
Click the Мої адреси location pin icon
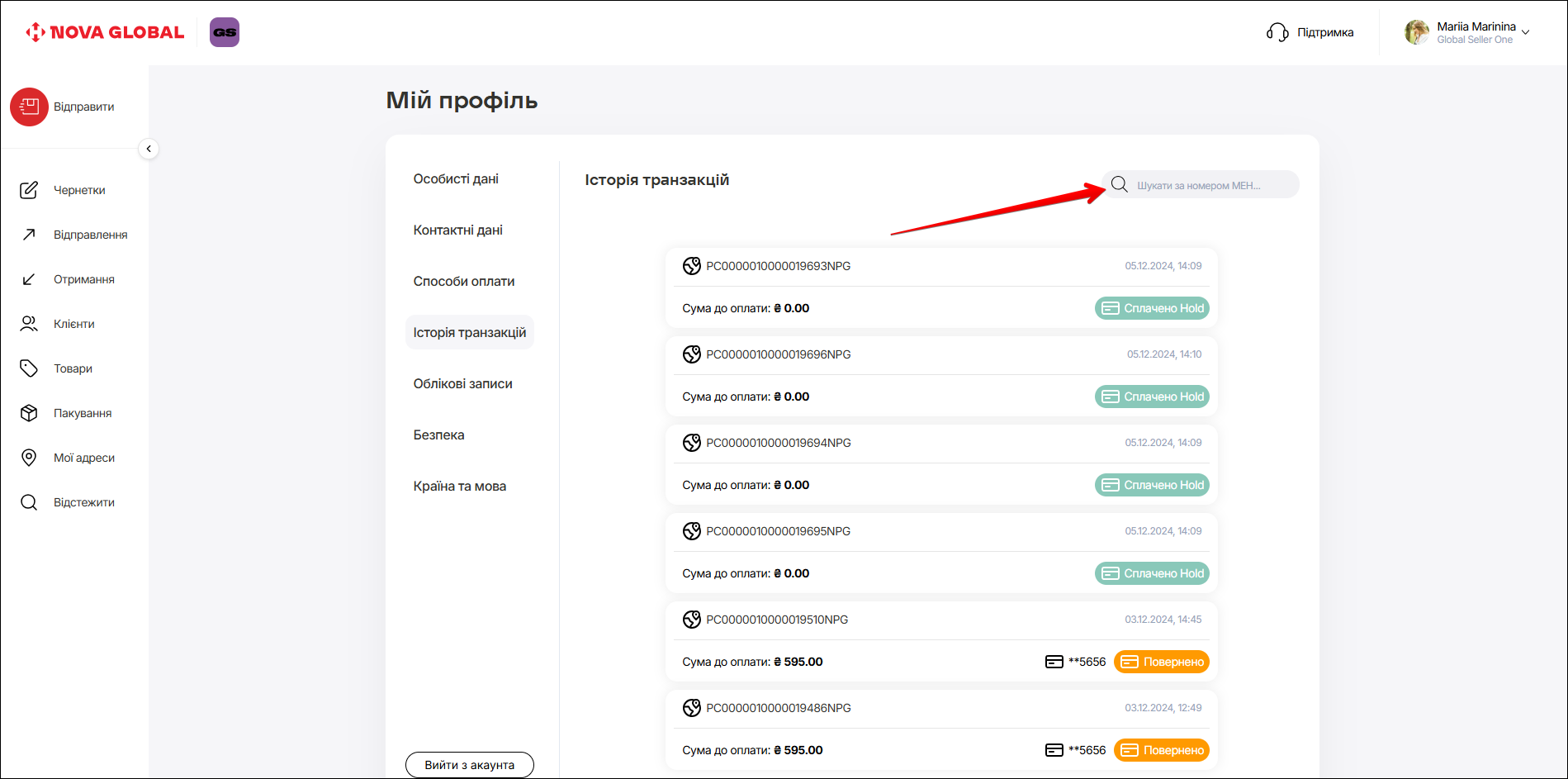coord(29,458)
